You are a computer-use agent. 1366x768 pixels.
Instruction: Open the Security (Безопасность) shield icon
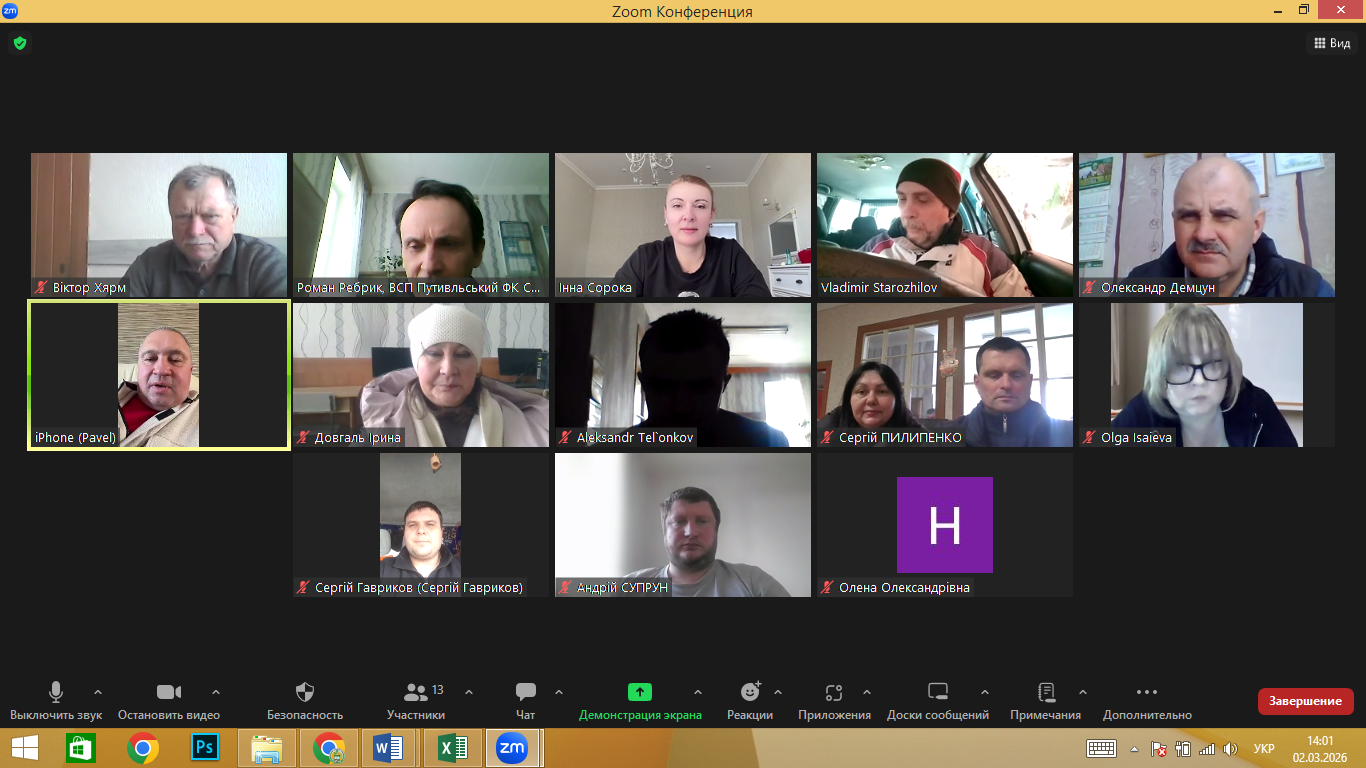[x=305, y=692]
